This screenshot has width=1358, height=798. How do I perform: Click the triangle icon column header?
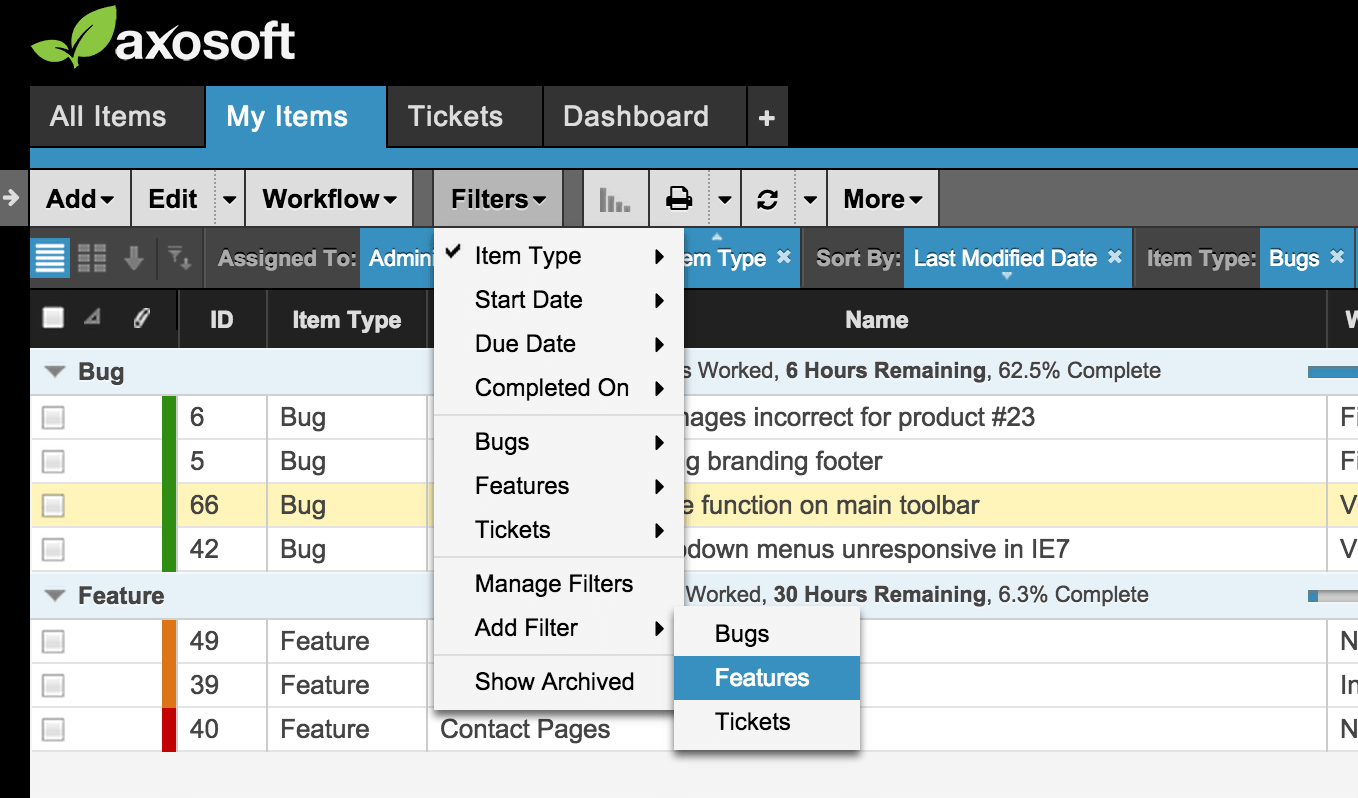[92, 318]
